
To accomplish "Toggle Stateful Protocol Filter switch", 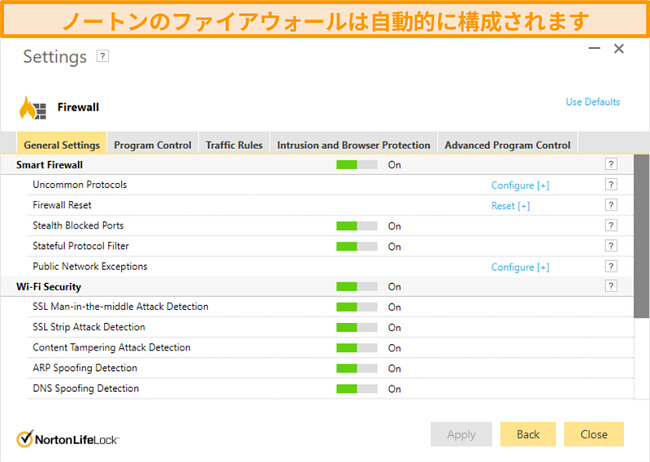I will click(x=357, y=246).
